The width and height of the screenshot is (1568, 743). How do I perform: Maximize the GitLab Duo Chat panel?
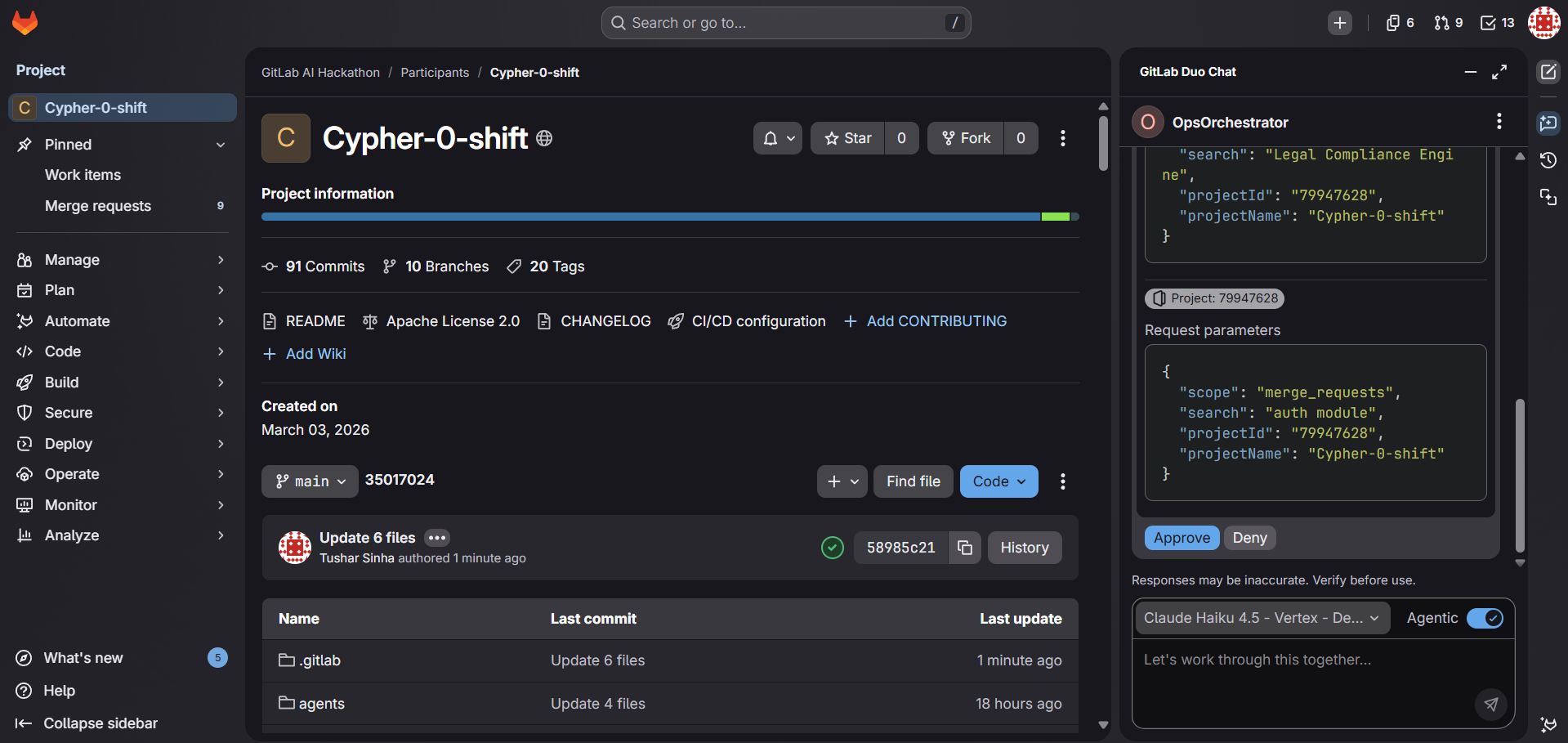[1499, 72]
